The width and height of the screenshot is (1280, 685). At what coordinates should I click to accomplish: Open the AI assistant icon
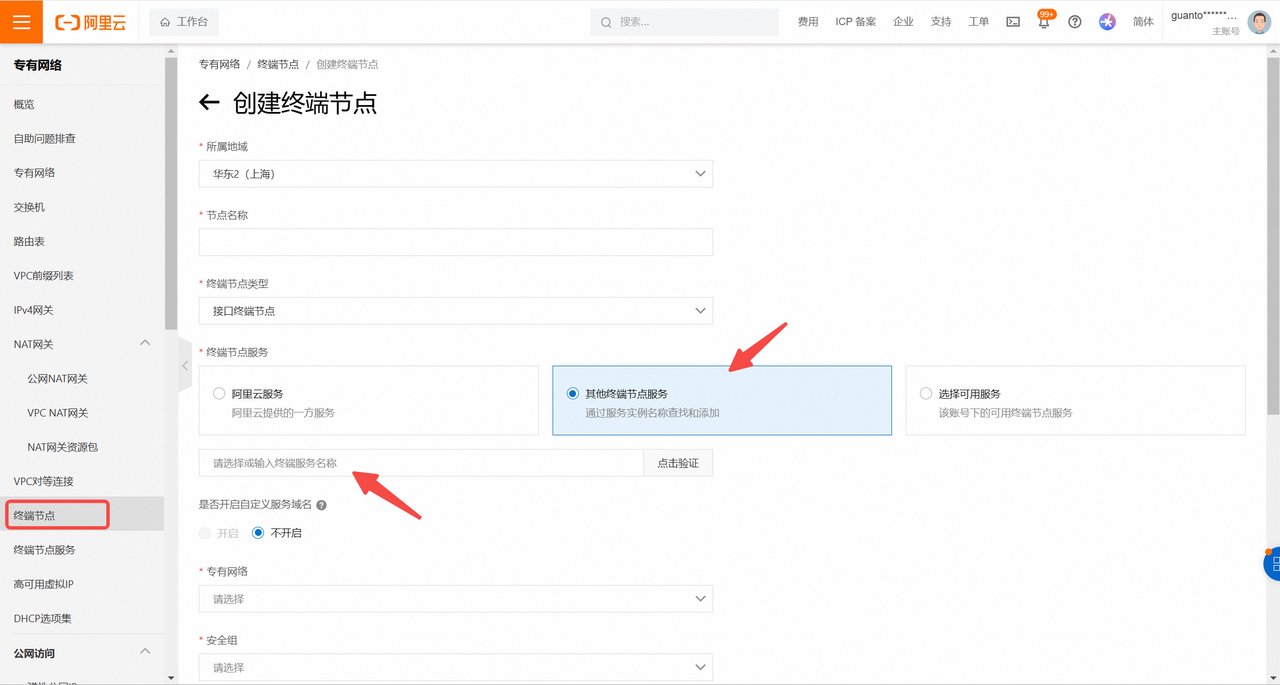click(1107, 22)
